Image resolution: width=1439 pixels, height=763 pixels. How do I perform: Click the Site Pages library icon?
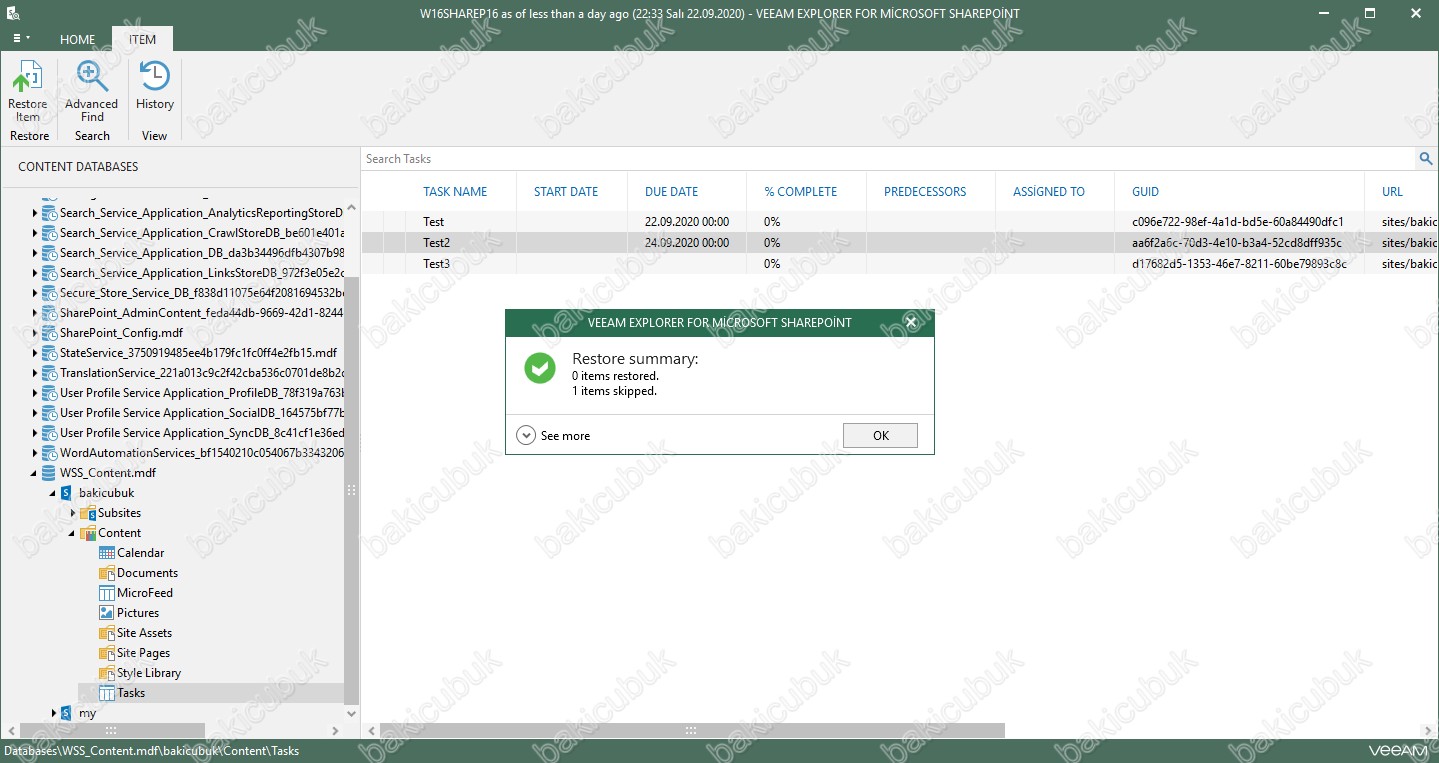point(107,653)
